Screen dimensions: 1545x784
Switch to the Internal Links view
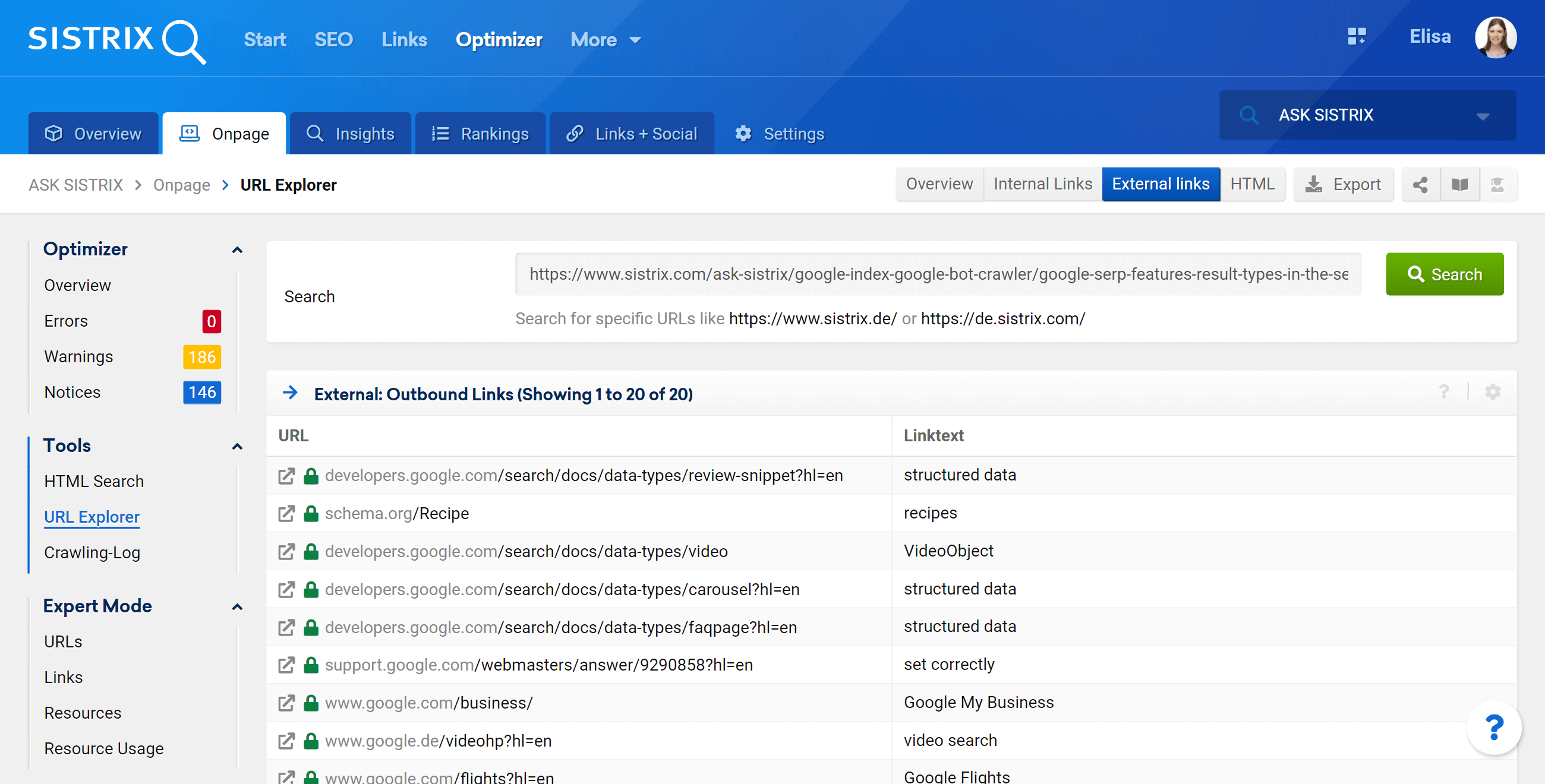coord(1042,184)
